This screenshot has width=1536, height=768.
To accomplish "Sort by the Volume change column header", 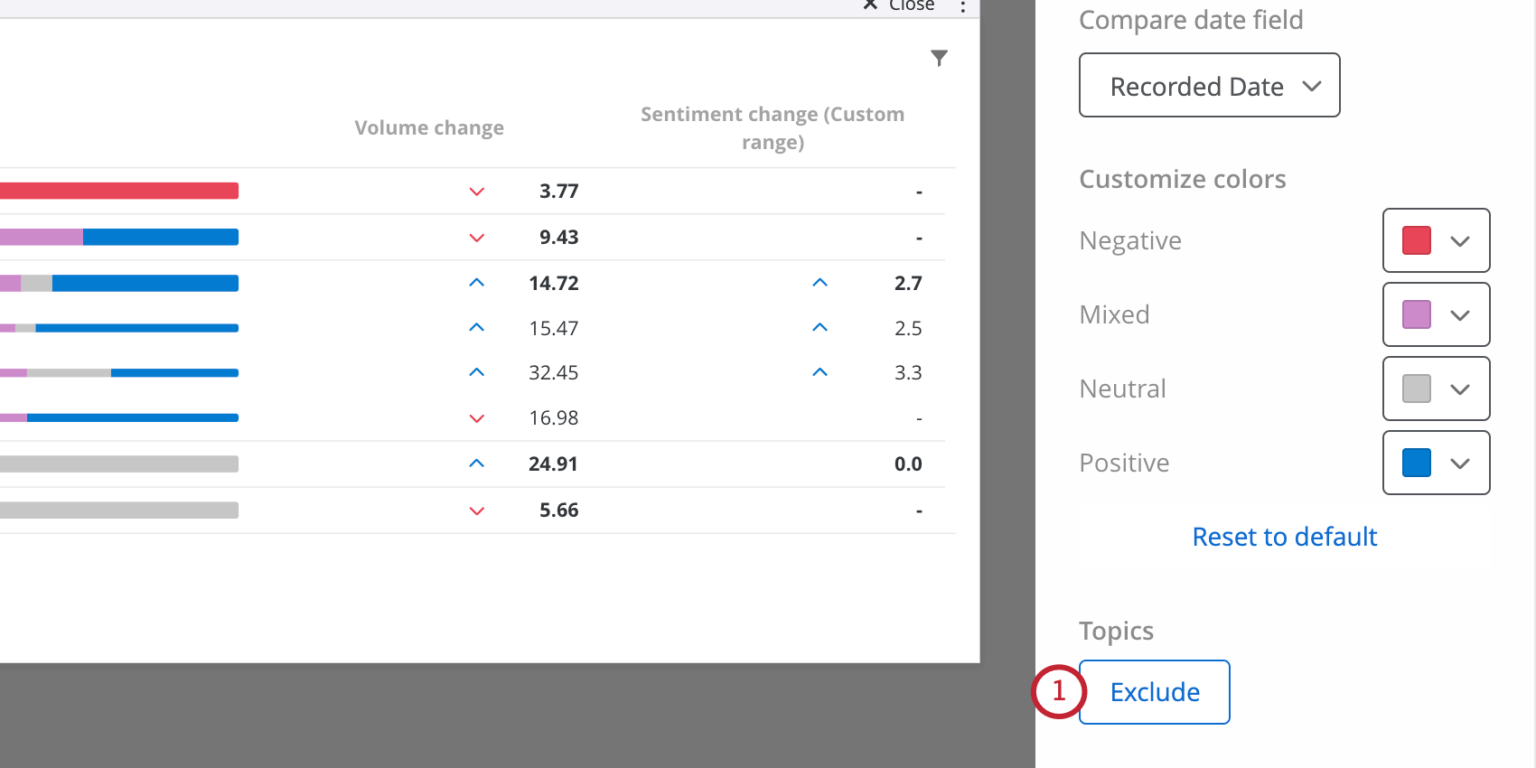I will coord(429,127).
